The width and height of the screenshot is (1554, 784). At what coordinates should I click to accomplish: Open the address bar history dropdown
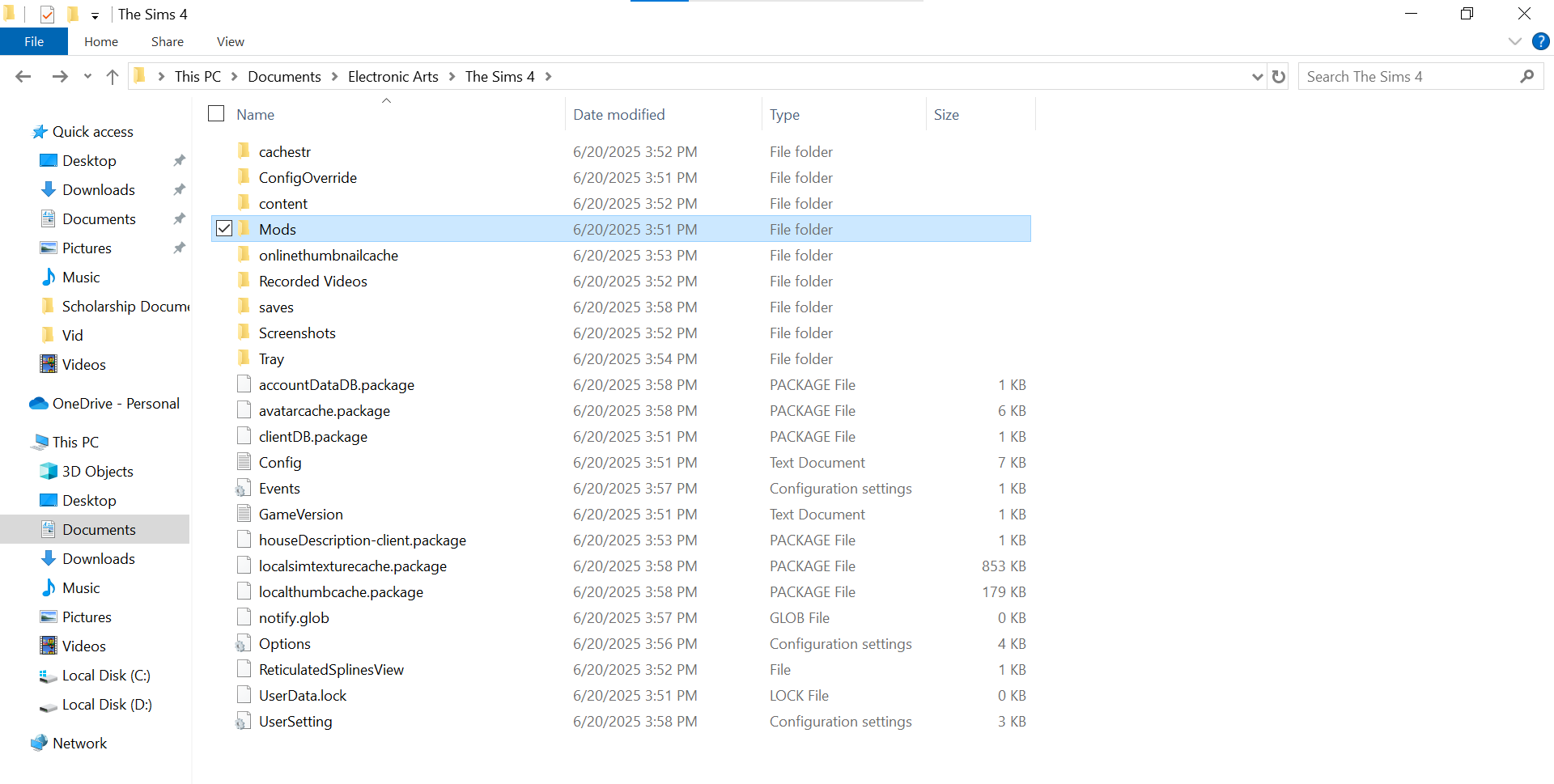[1256, 76]
